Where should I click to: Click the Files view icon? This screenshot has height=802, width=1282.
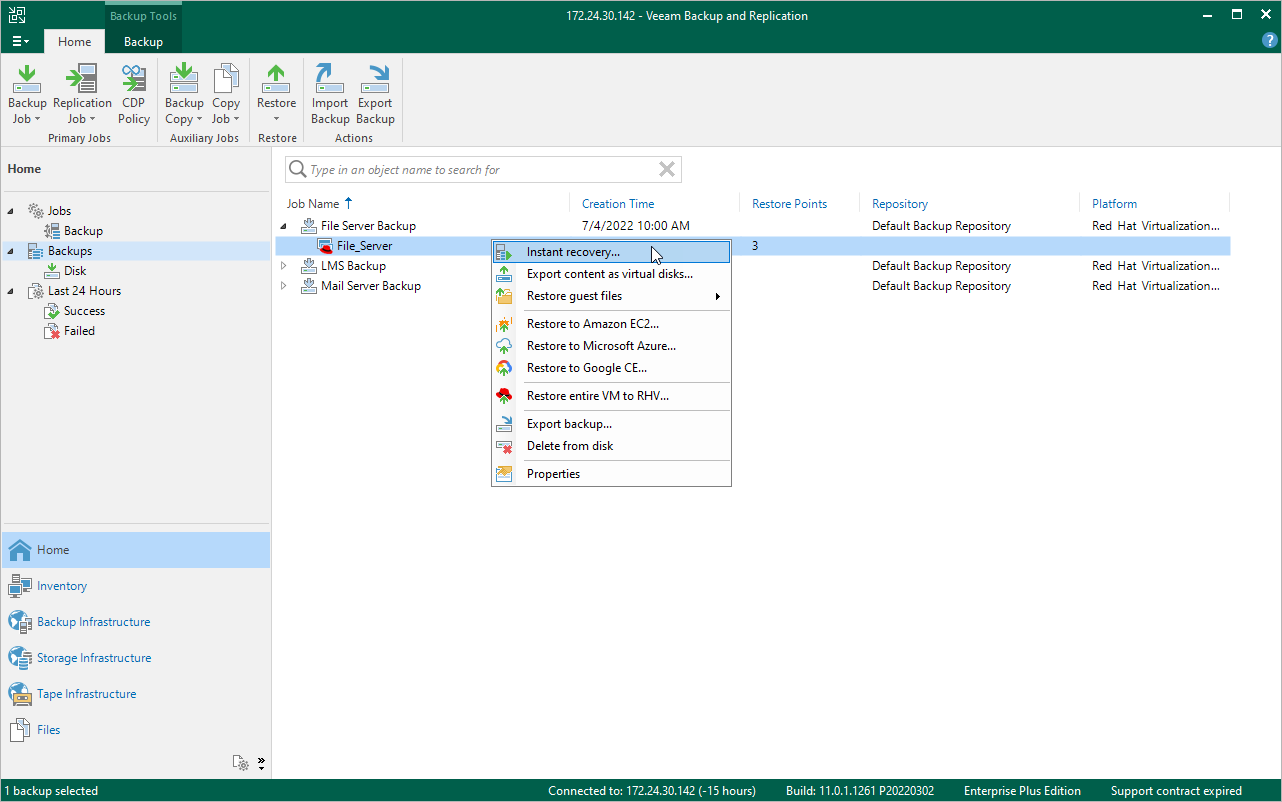[20, 730]
